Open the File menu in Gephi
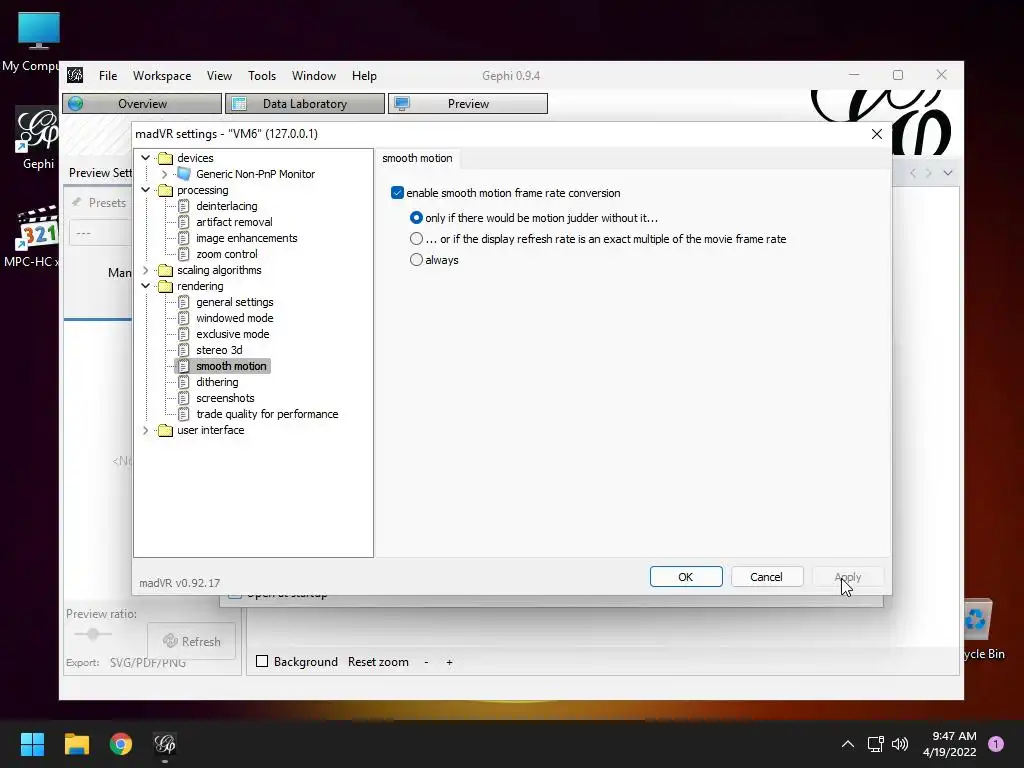The width and height of the screenshot is (1024, 768). (108, 76)
